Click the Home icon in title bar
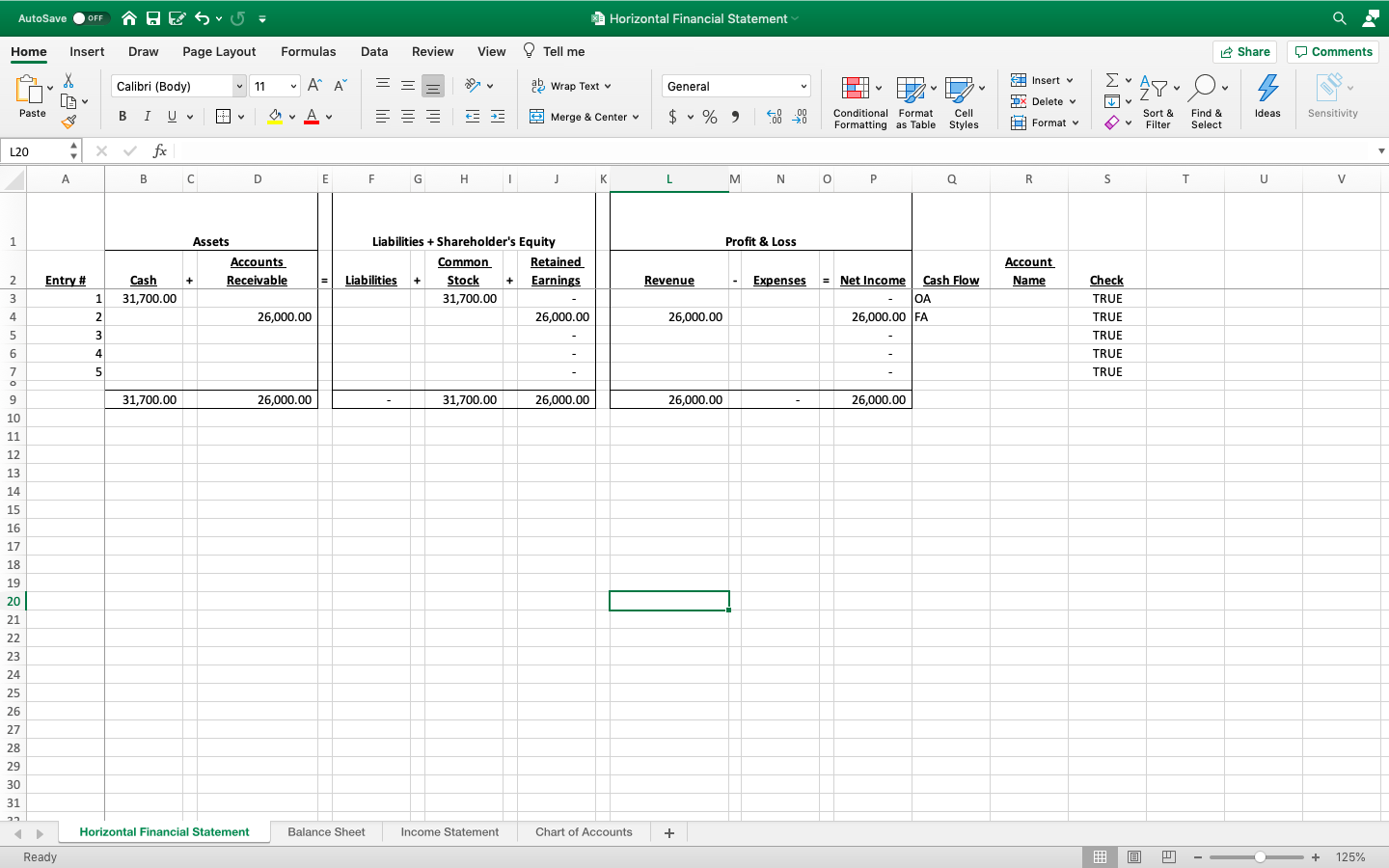Viewport: 1389px width, 868px height. [128, 18]
